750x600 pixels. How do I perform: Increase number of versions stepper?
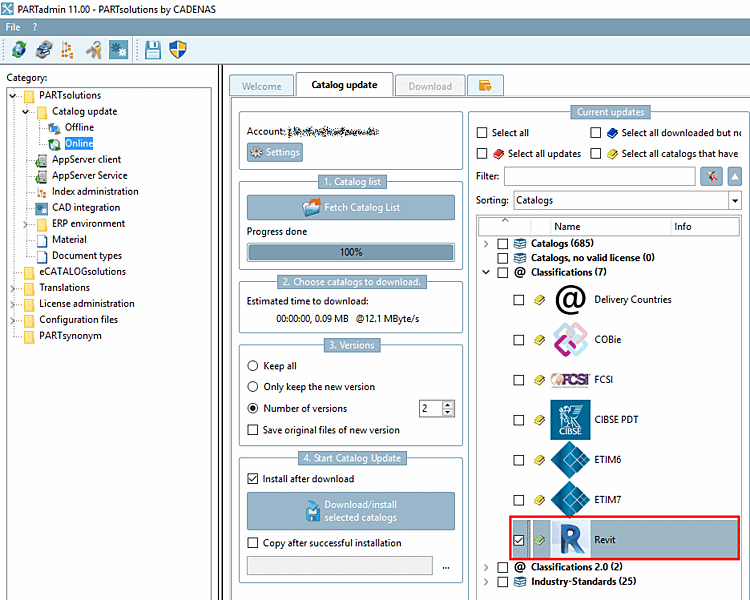448,405
